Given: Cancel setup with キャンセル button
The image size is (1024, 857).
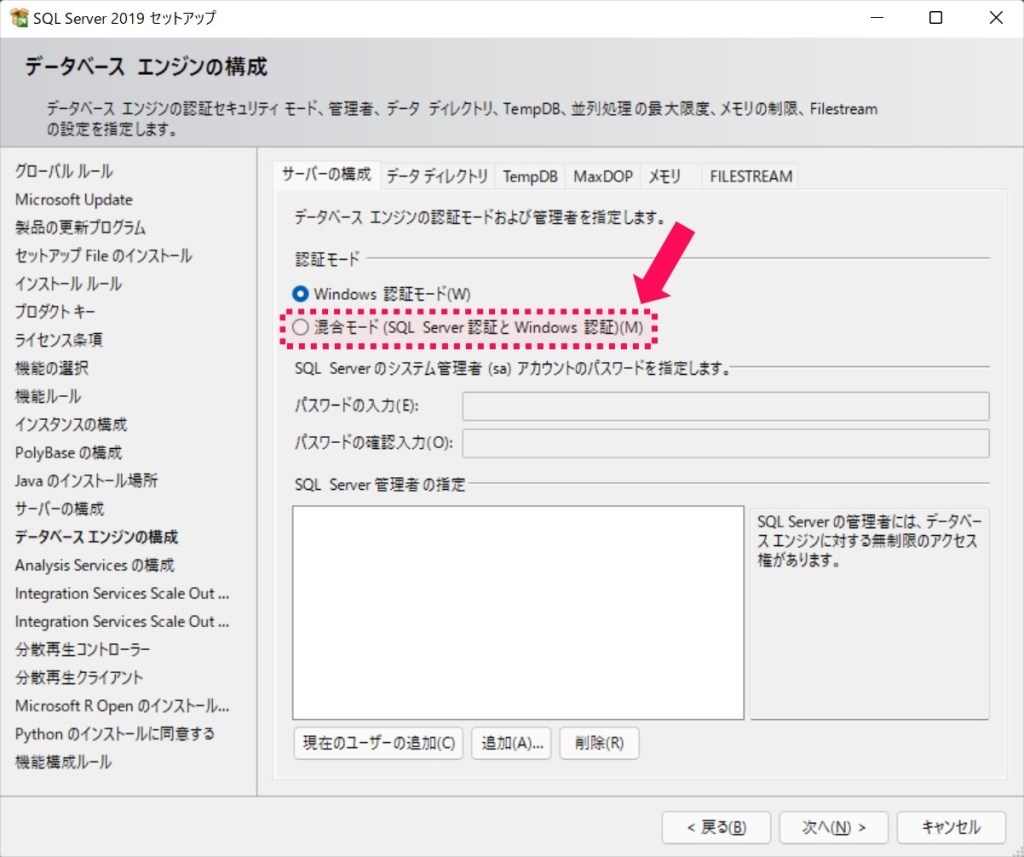Looking at the screenshot, I should coord(952,828).
